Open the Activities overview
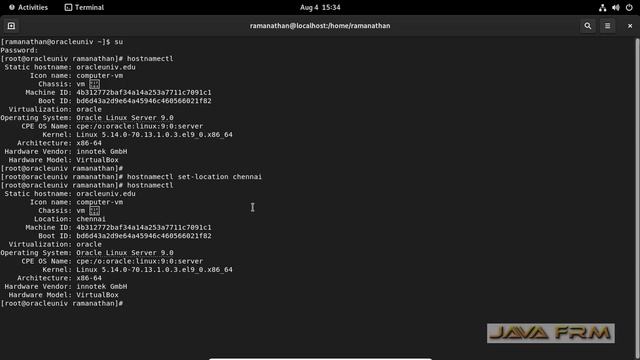 [x=28, y=7]
